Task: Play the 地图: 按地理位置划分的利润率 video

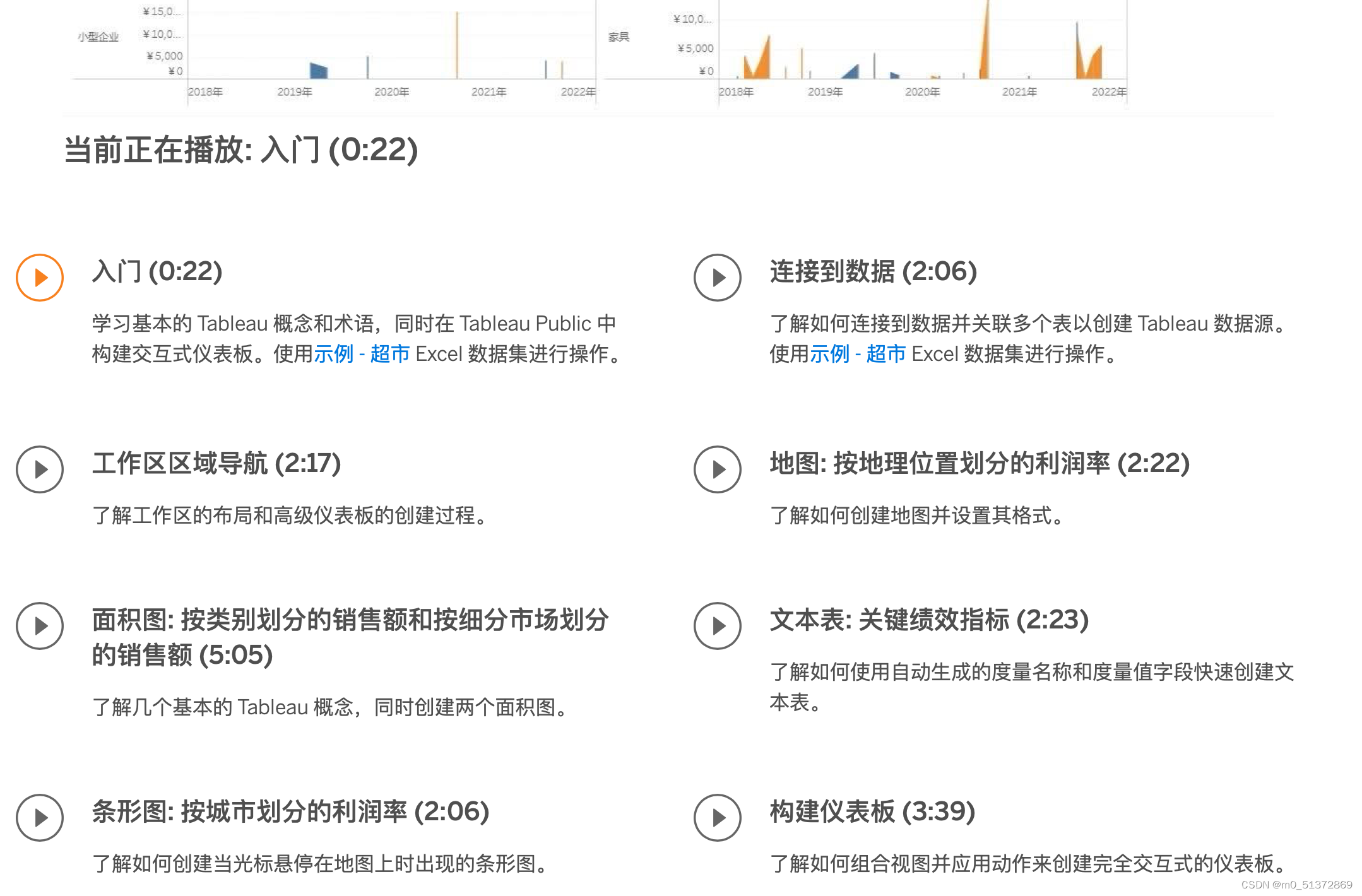Action: tap(718, 469)
